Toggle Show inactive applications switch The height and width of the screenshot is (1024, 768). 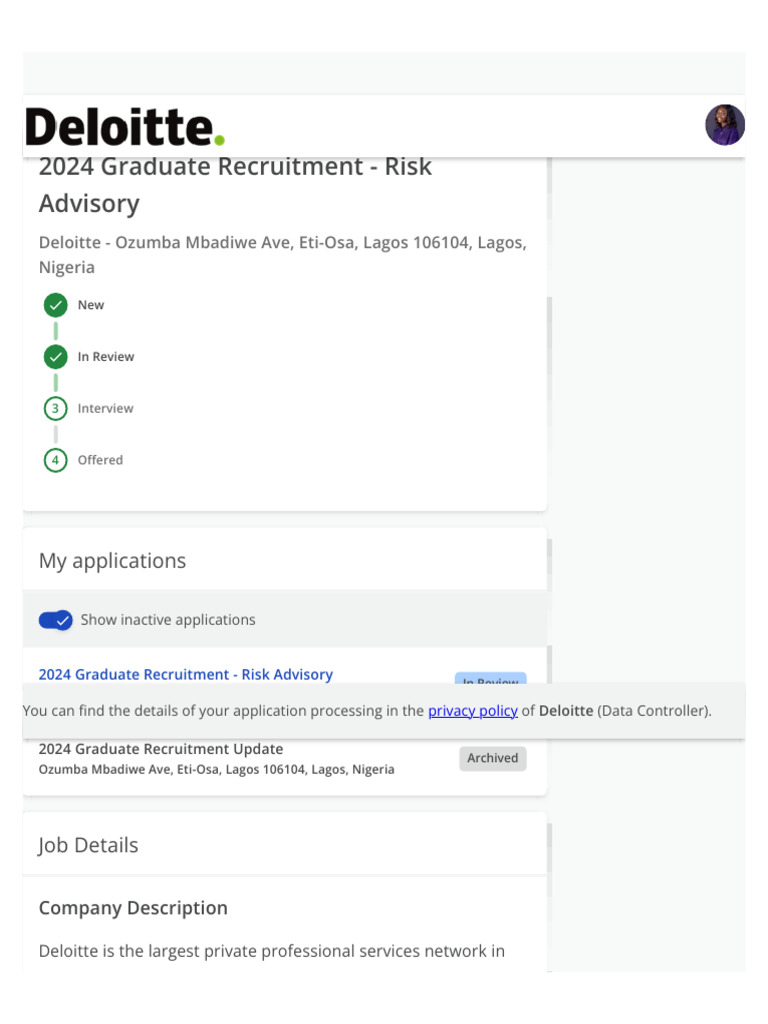[56, 620]
